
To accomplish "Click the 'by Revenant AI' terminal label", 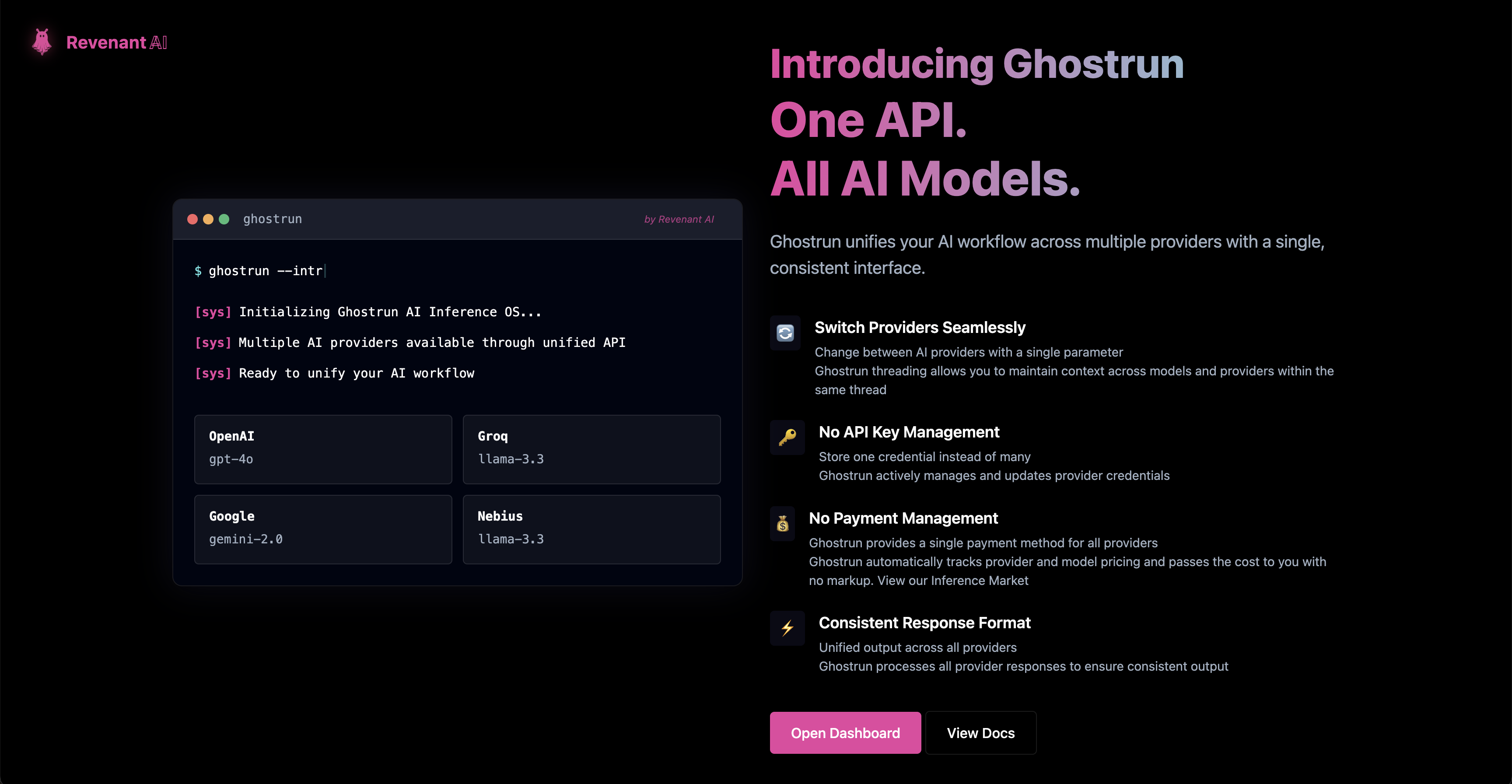I will coord(679,219).
